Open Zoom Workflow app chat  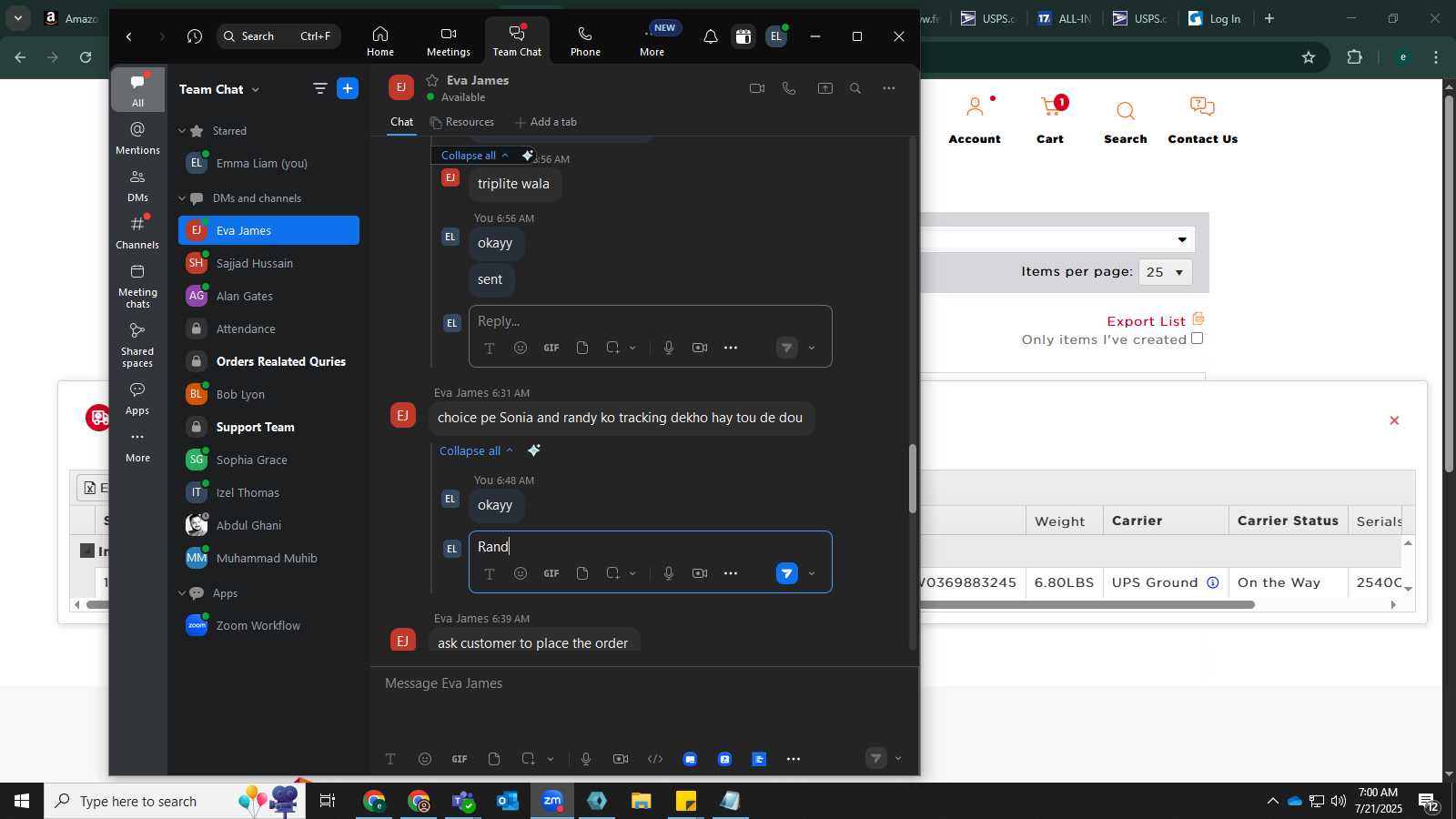tap(268, 625)
